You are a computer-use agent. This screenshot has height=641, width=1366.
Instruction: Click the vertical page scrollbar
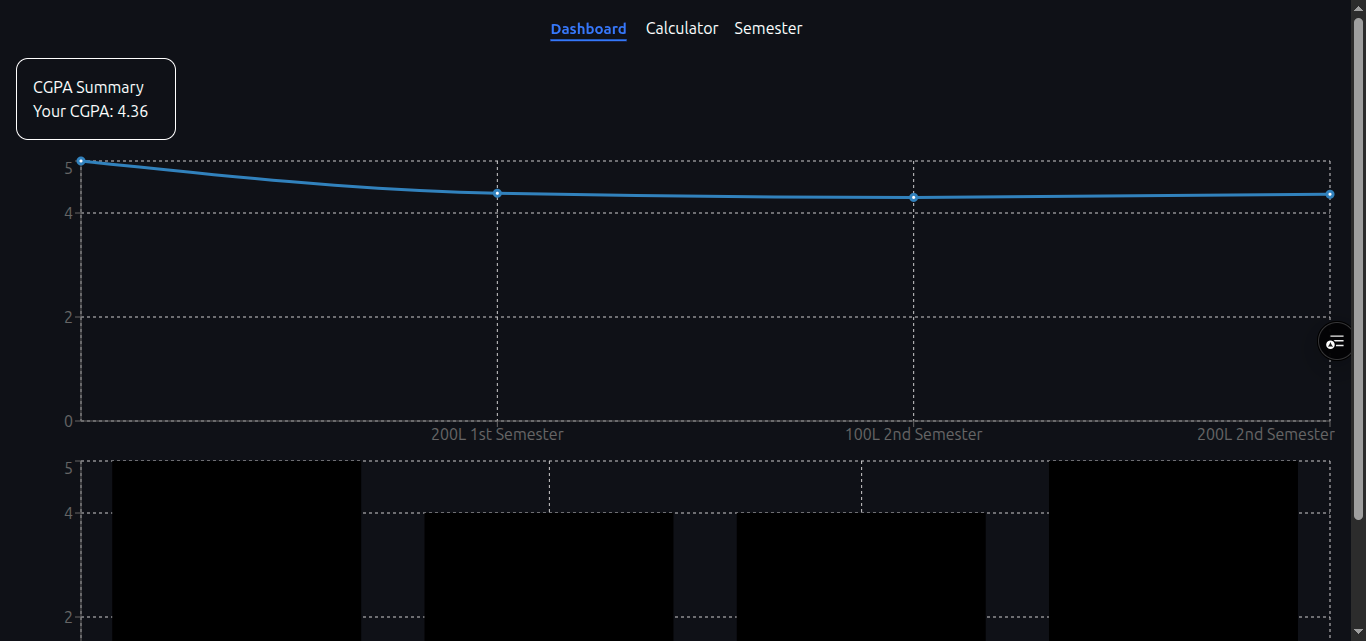[1358, 269]
